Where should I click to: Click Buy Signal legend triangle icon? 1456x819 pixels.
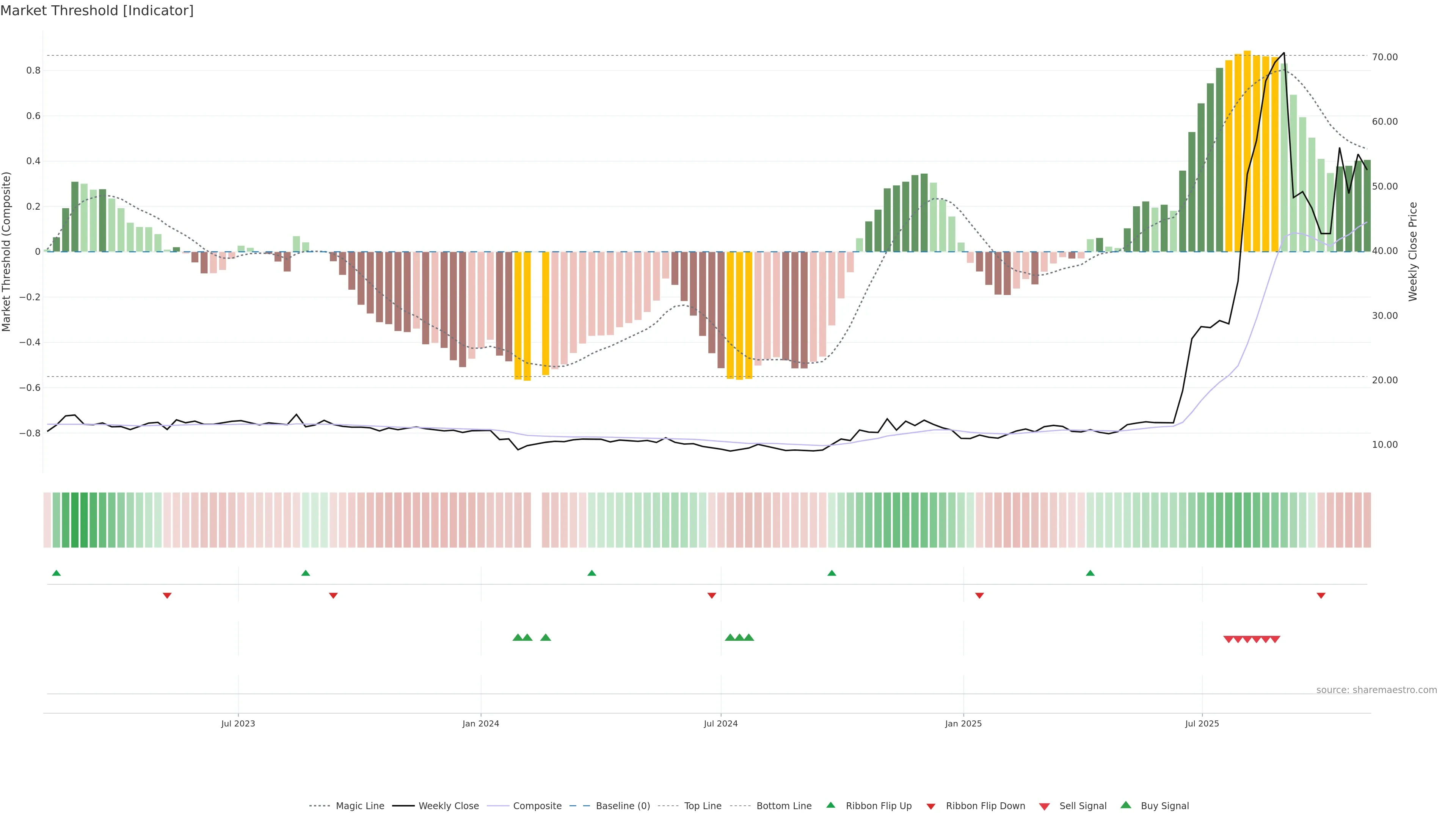click(1126, 805)
